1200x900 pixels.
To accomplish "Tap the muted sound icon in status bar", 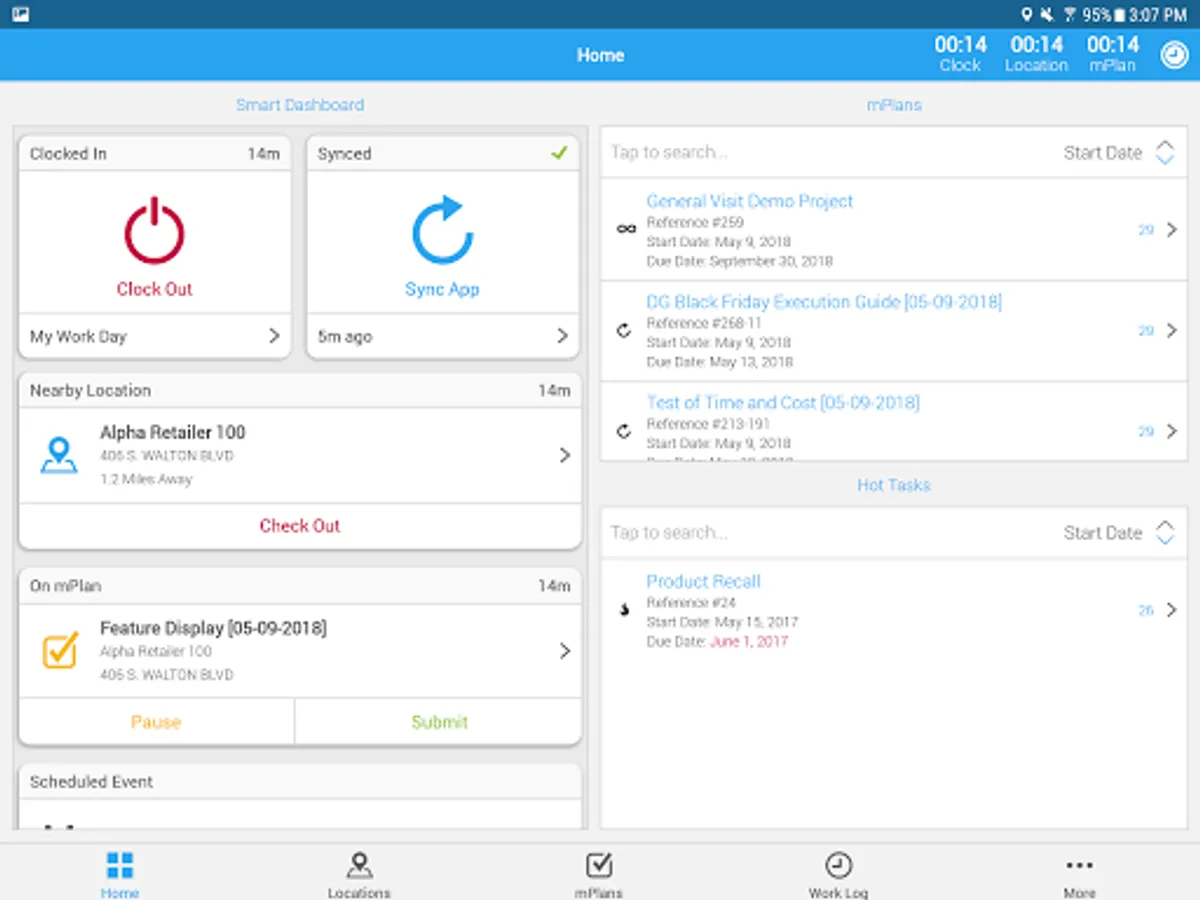I will pos(1047,14).
